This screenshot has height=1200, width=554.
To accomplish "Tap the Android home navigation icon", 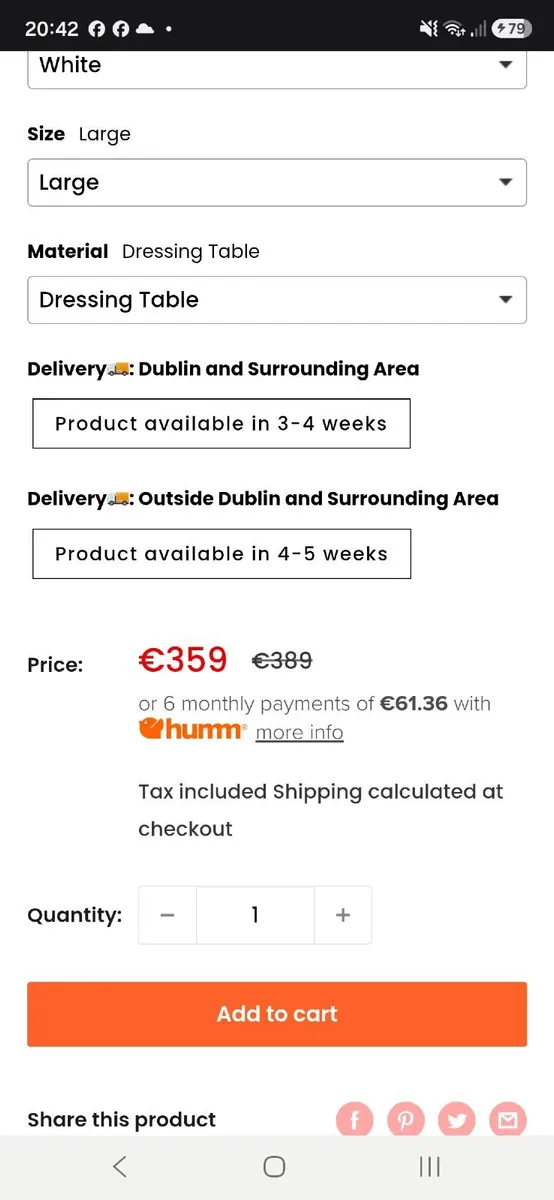I will [274, 1166].
